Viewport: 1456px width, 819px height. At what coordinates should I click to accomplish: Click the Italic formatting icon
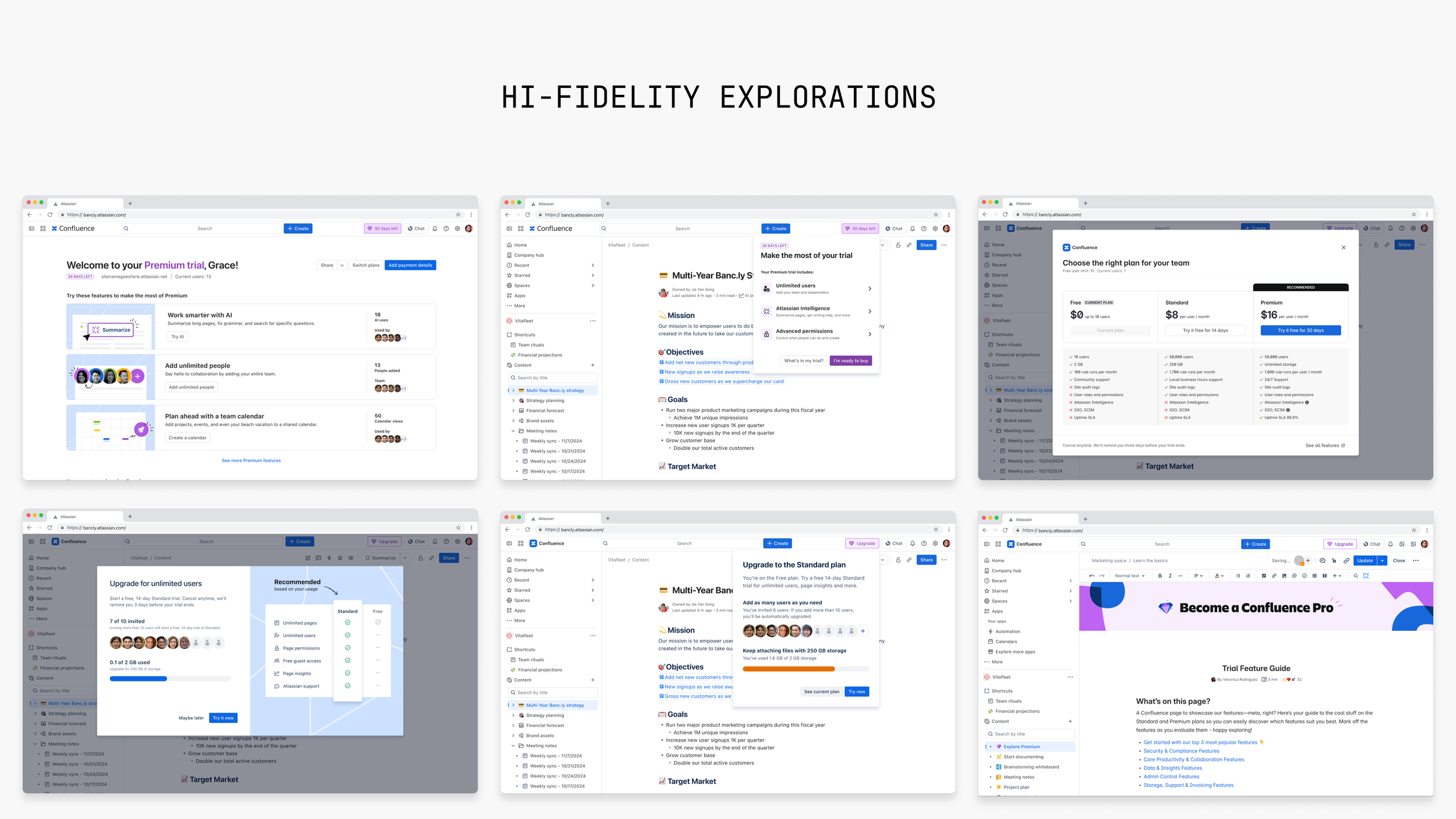(x=1170, y=576)
